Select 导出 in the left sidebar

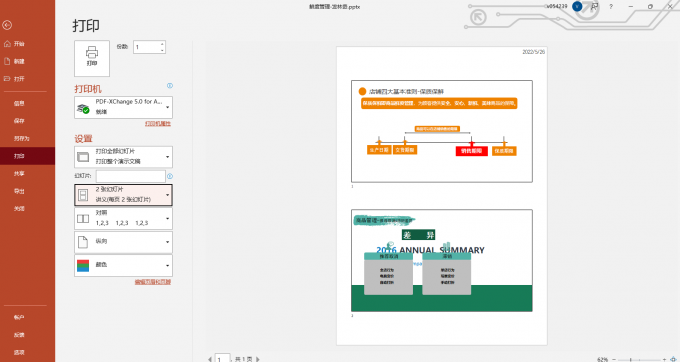(x=19, y=191)
